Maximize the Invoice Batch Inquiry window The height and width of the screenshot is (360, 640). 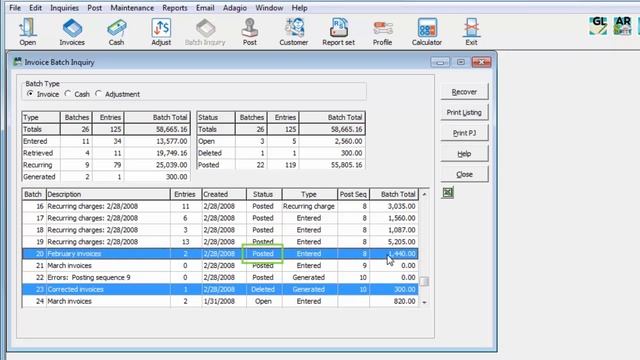(x=460, y=62)
